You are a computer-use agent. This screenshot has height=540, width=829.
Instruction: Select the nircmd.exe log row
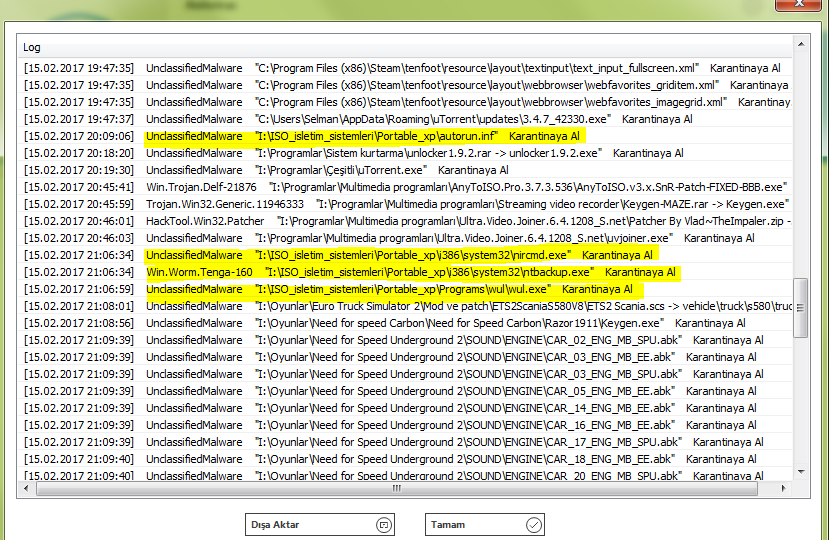pyautogui.click(x=406, y=255)
